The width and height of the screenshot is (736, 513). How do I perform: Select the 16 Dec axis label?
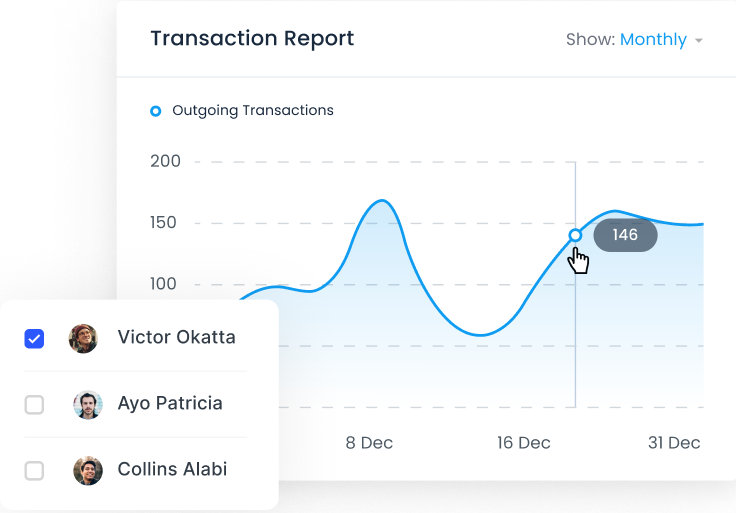[523, 443]
